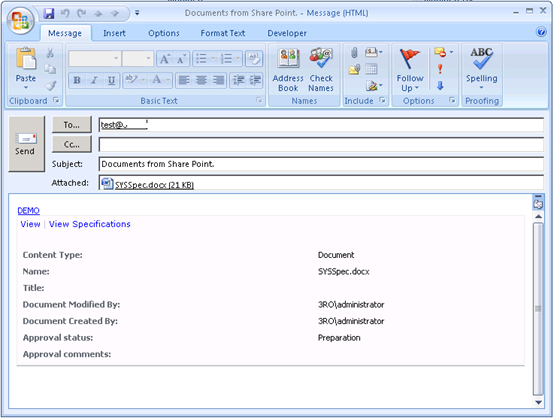Switch to the Message ribbon tab

tap(65, 33)
